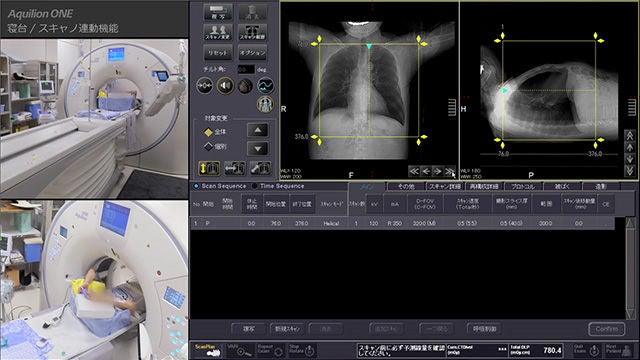
Task: Open the 被ばく tab
Action: tap(562, 187)
